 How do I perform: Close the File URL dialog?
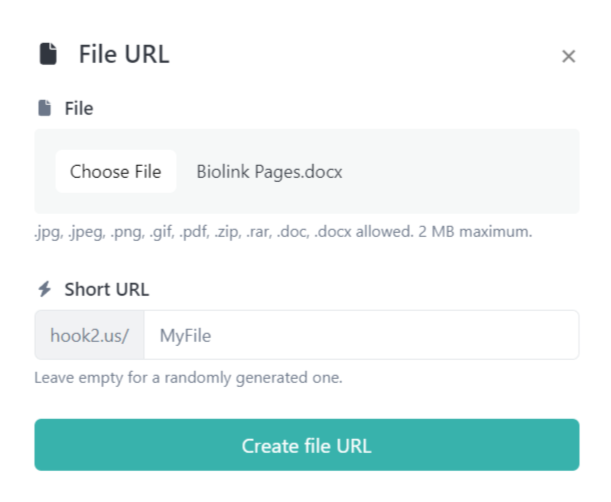(x=568, y=56)
